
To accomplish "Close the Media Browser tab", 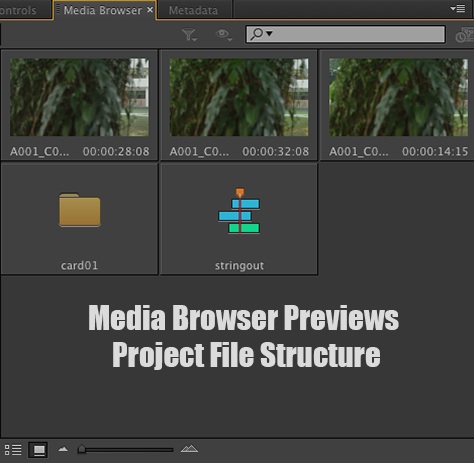I will point(150,10).
